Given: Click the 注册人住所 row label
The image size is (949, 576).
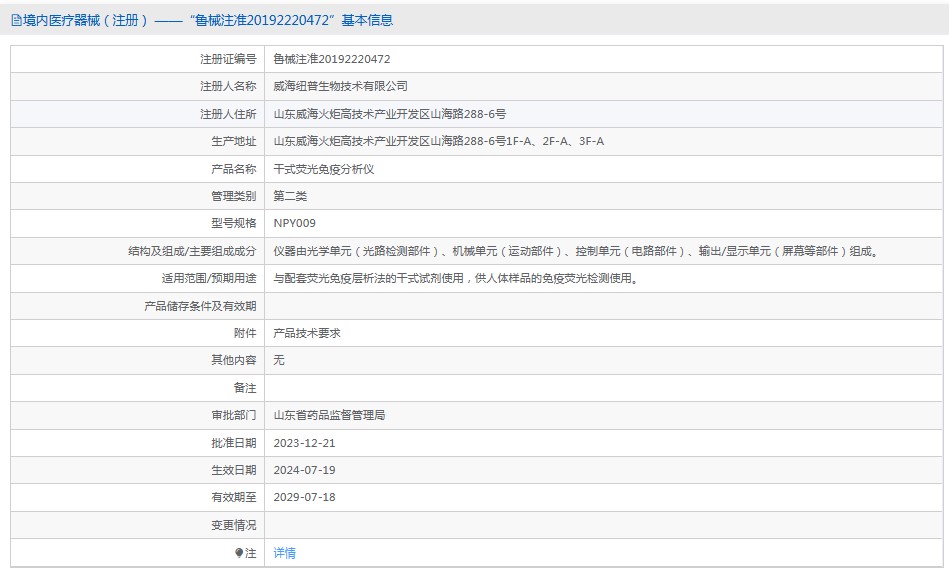Looking at the screenshot, I should coord(228,114).
